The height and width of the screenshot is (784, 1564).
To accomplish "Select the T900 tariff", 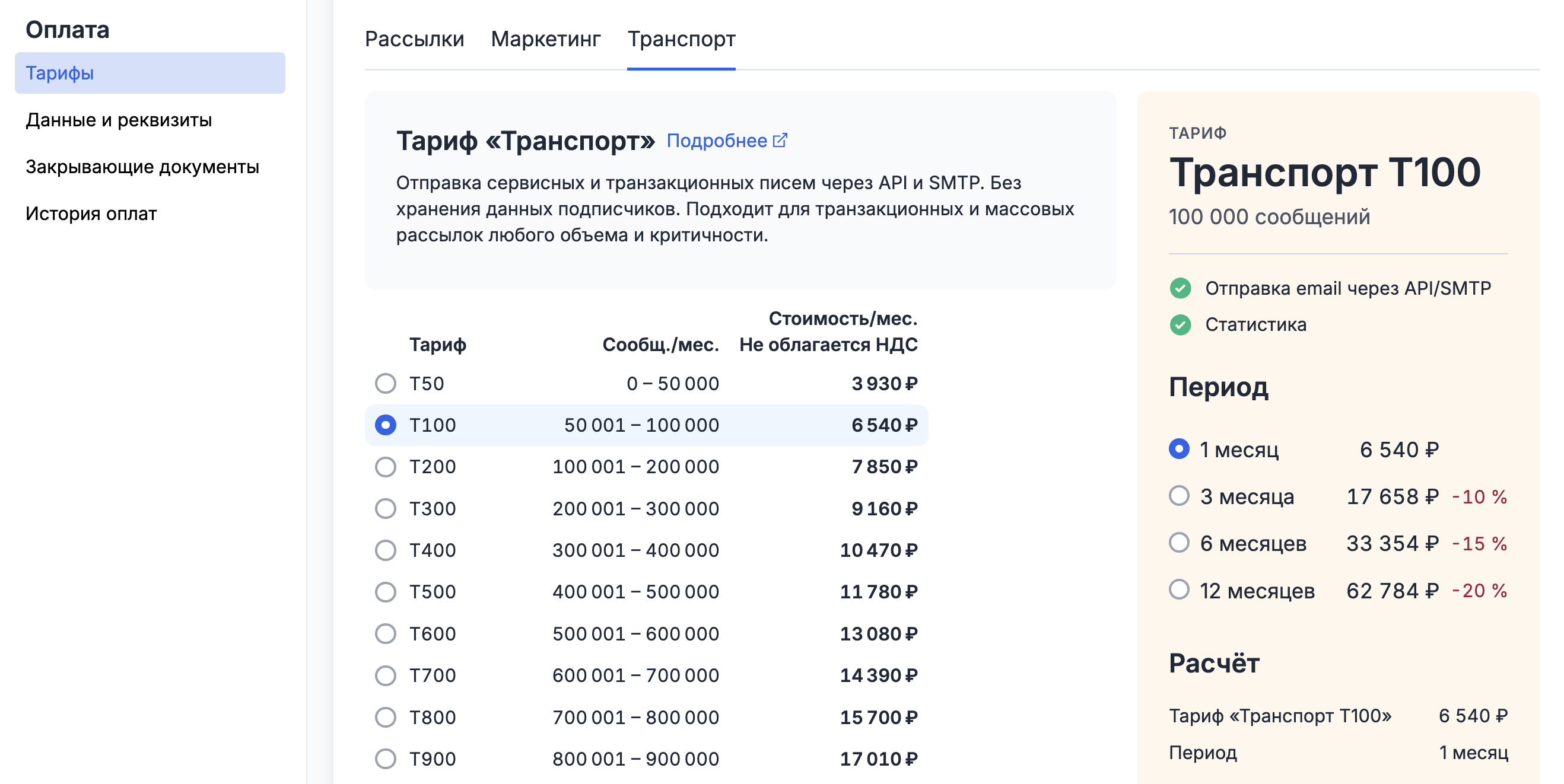I will coord(384,758).
